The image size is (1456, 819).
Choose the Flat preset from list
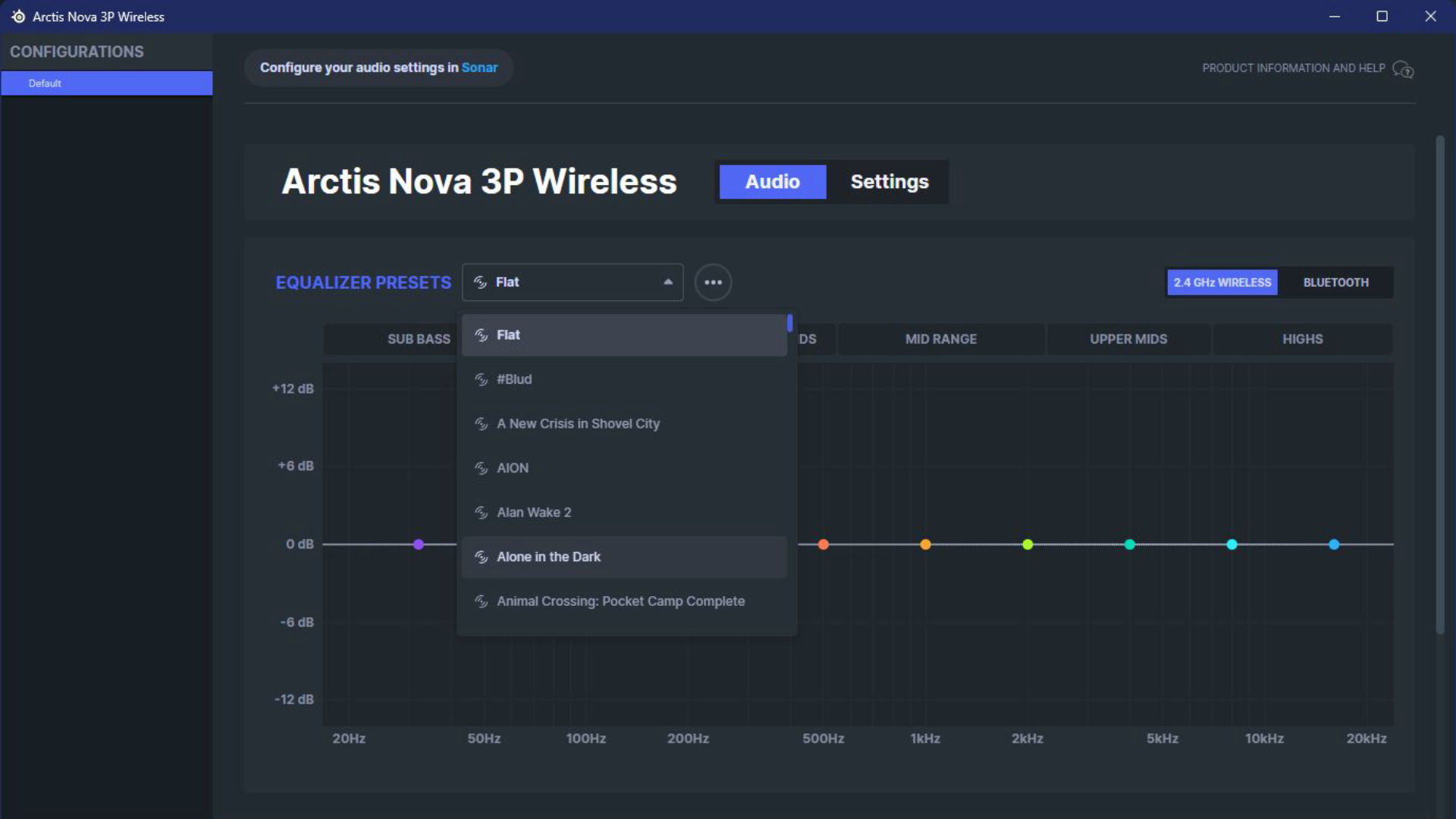tap(624, 335)
